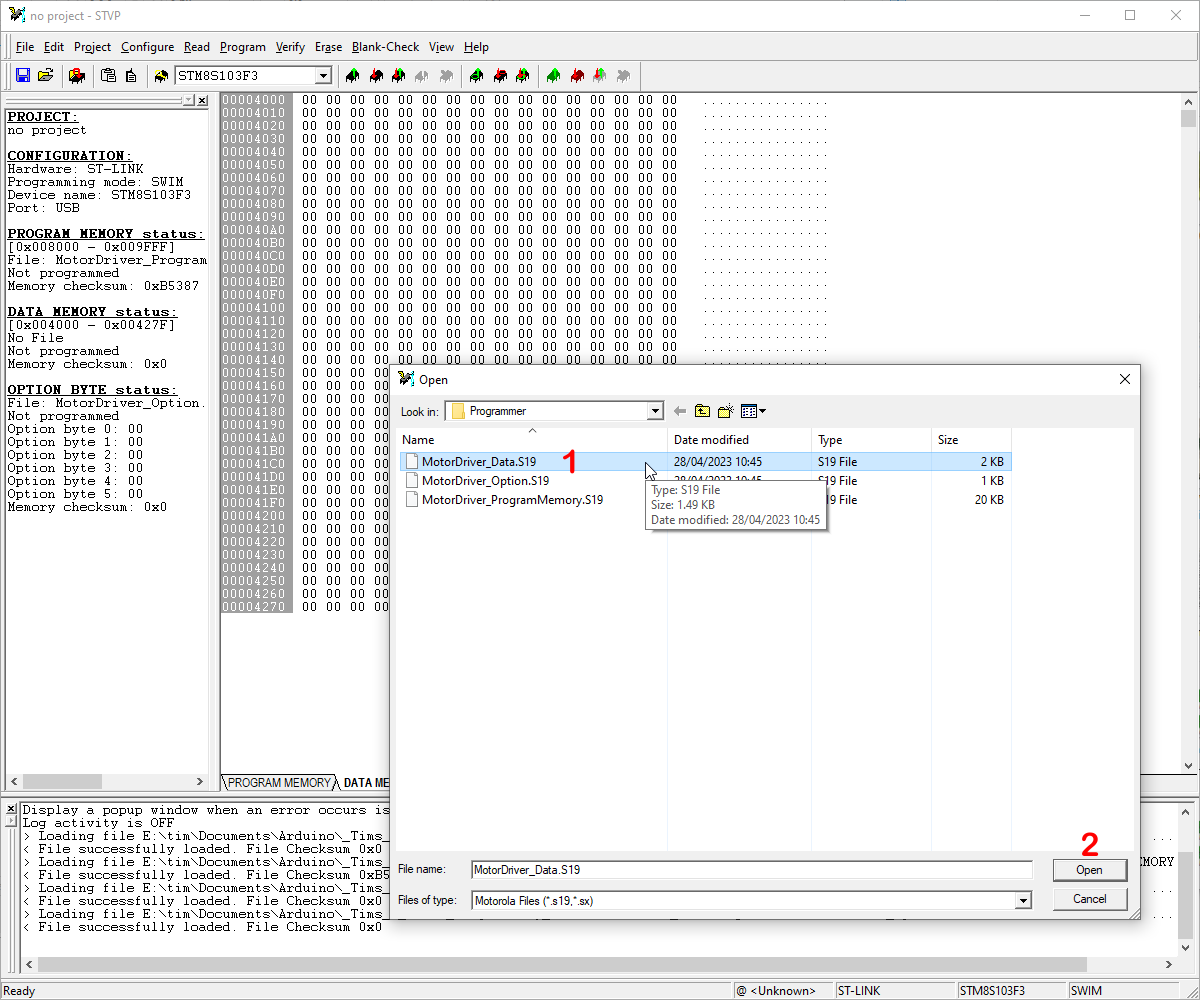Click the blue floppy disk Save icon

point(23,76)
